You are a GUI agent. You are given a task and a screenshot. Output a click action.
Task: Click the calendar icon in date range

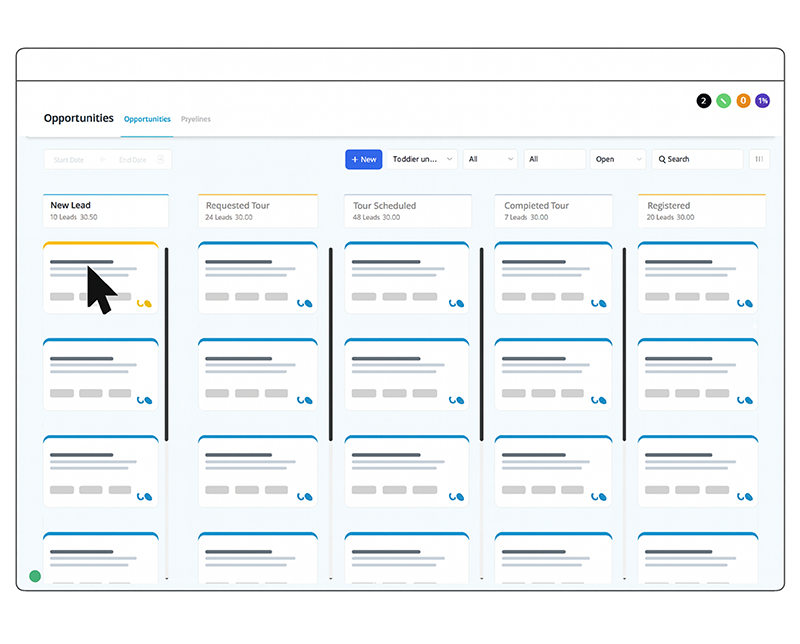[161, 159]
